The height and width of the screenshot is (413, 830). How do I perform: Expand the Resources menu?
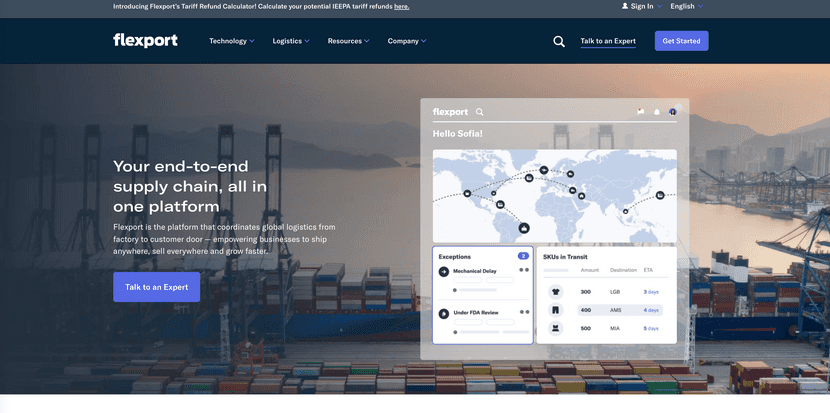click(x=348, y=41)
